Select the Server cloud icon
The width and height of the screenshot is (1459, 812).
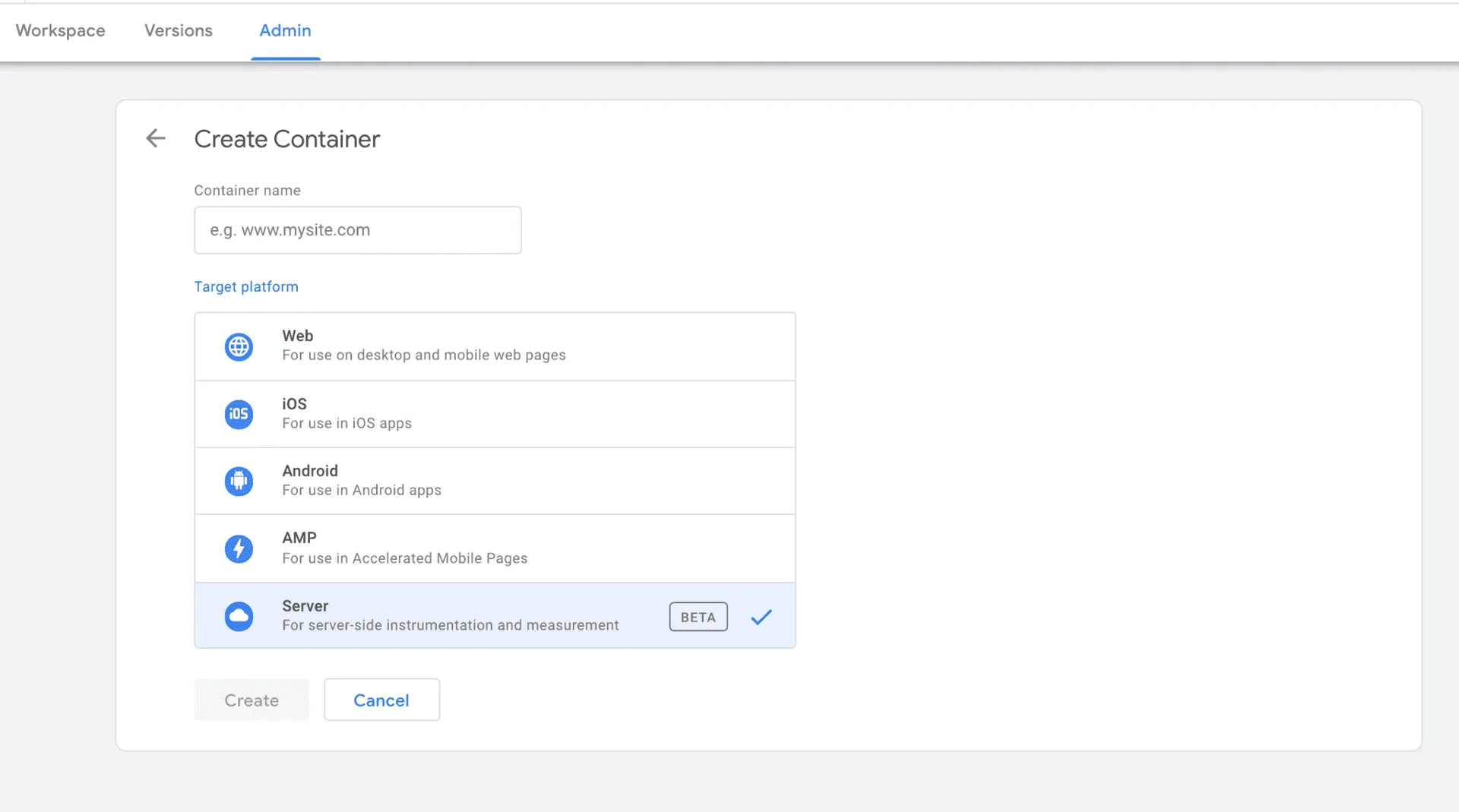point(239,616)
